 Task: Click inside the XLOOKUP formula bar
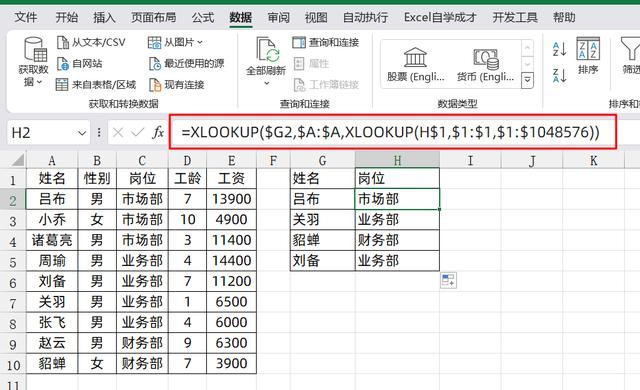[392, 132]
